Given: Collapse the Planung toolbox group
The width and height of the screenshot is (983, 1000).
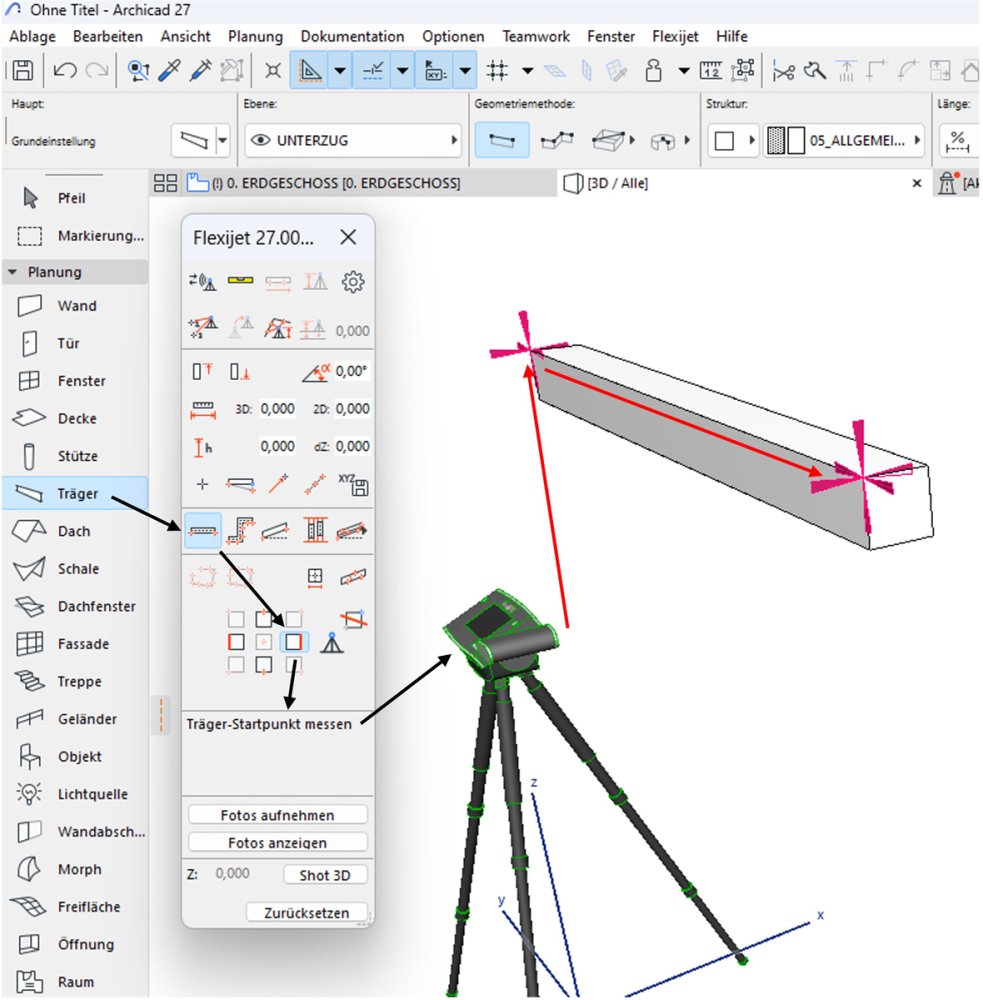Looking at the screenshot, I should 12,272.
